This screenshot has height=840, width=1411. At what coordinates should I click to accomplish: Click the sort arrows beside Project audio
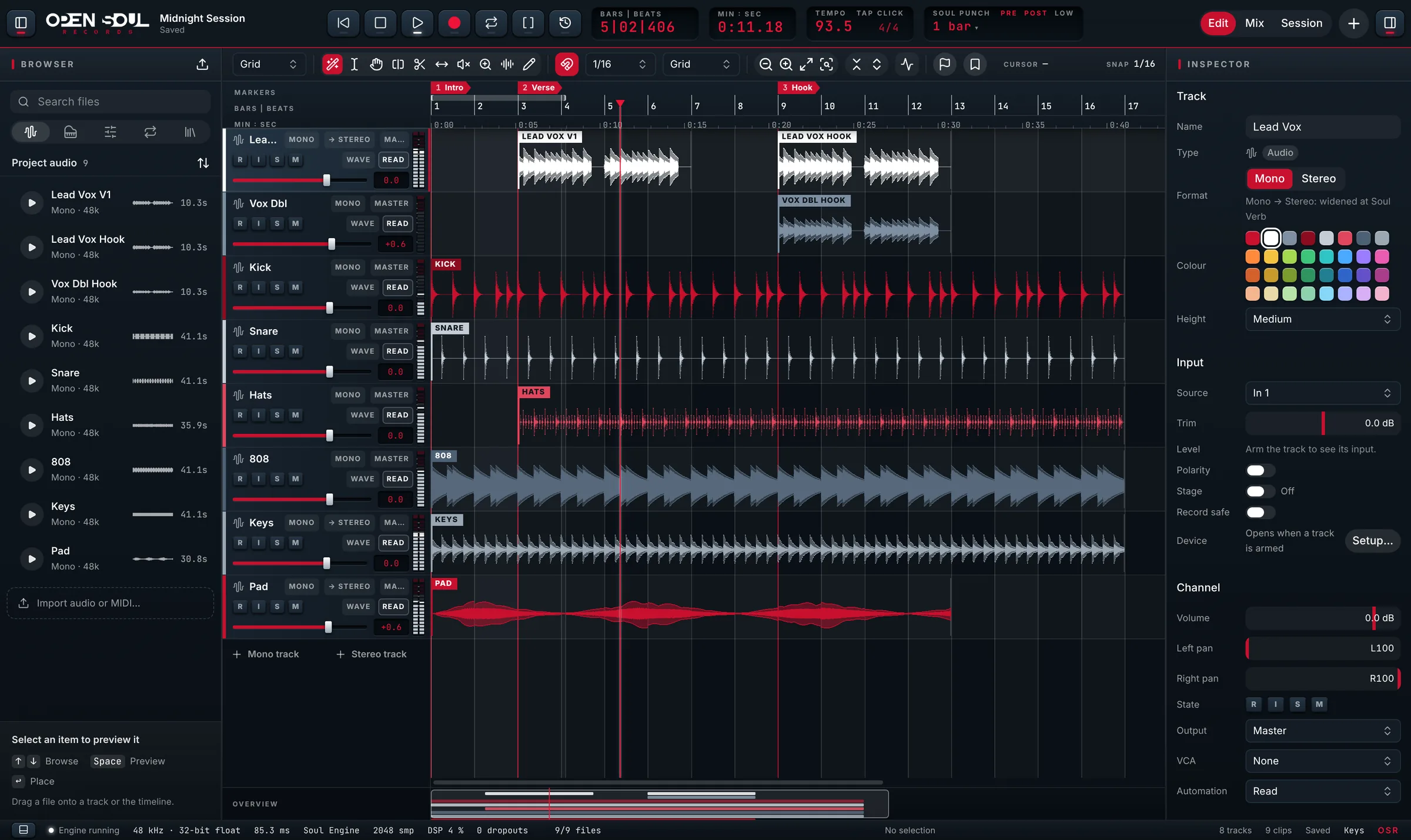[203, 163]
